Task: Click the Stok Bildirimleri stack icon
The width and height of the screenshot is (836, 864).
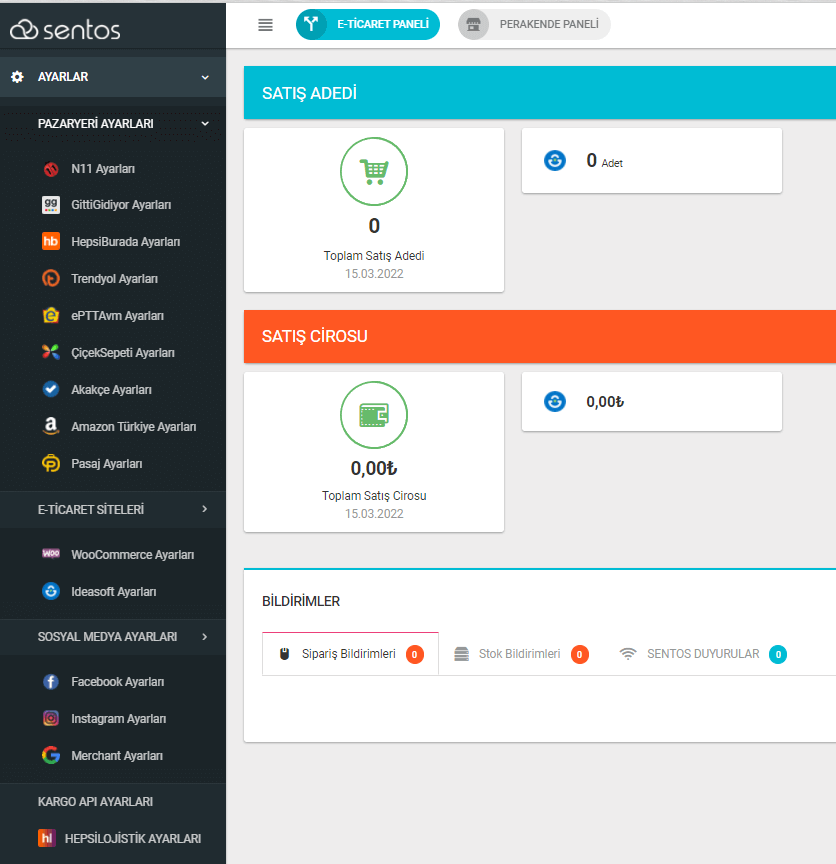Action: click(461, 654)
